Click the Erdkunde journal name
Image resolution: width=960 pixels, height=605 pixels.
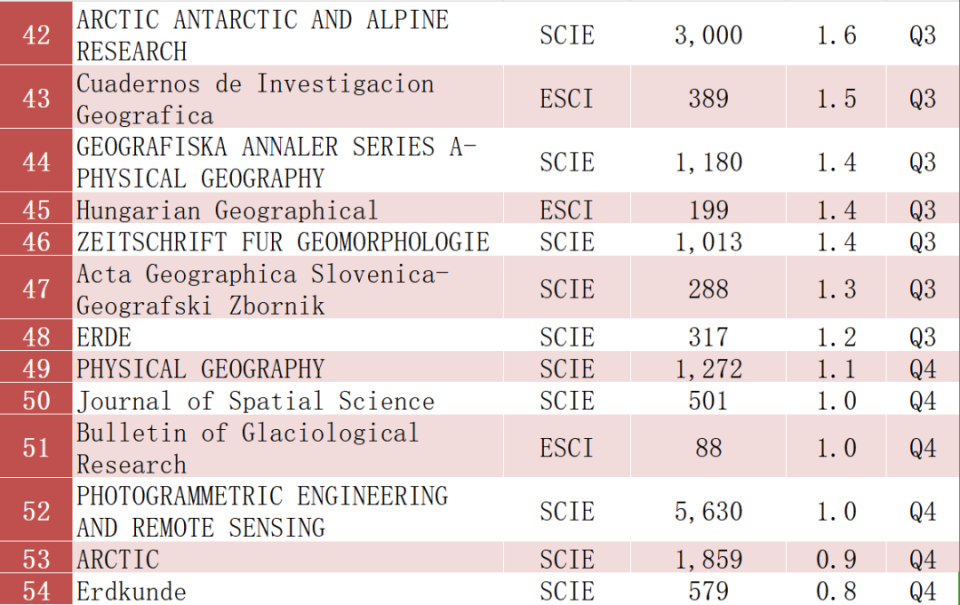(131, 591)
